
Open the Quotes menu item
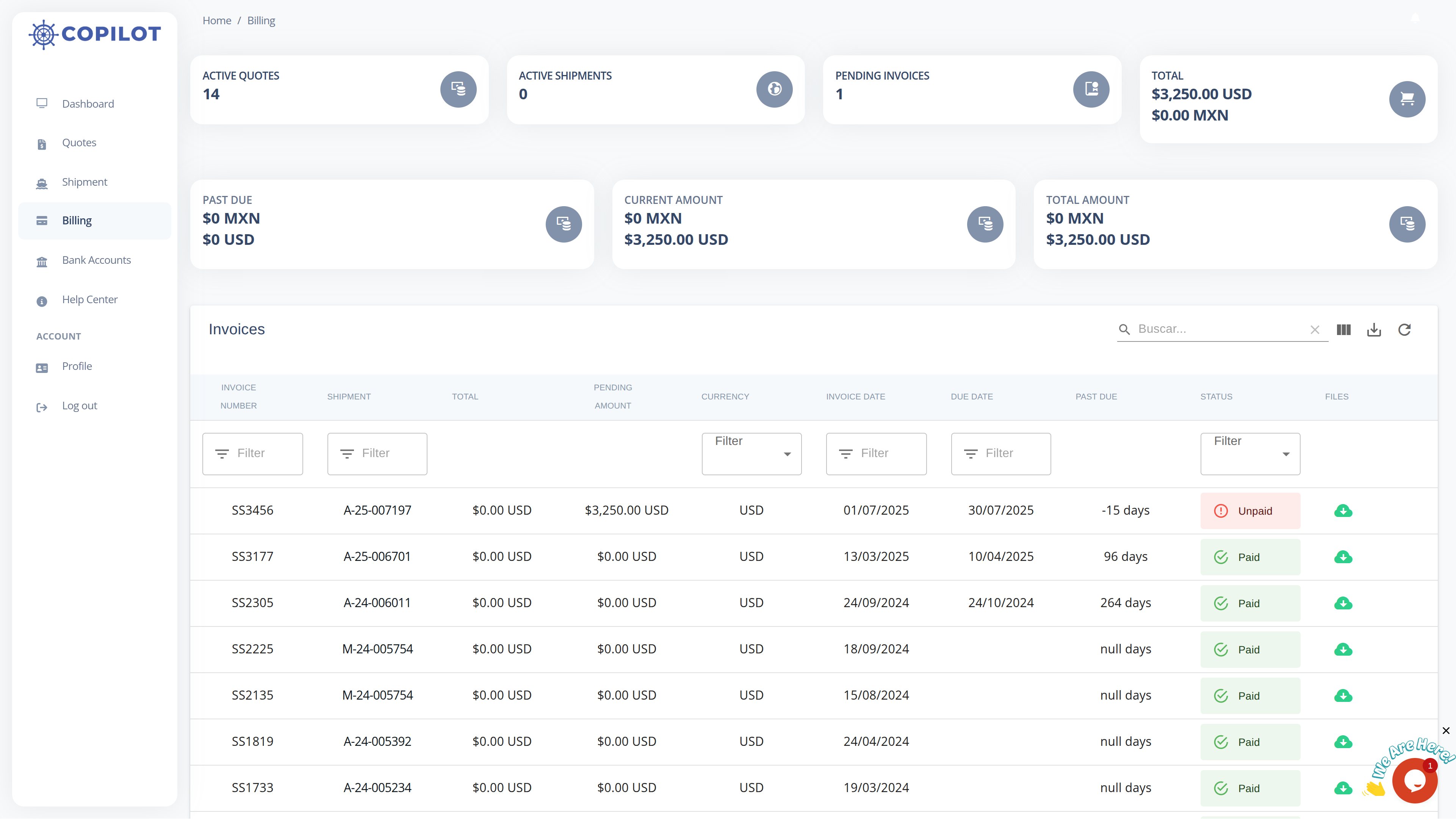79,143
